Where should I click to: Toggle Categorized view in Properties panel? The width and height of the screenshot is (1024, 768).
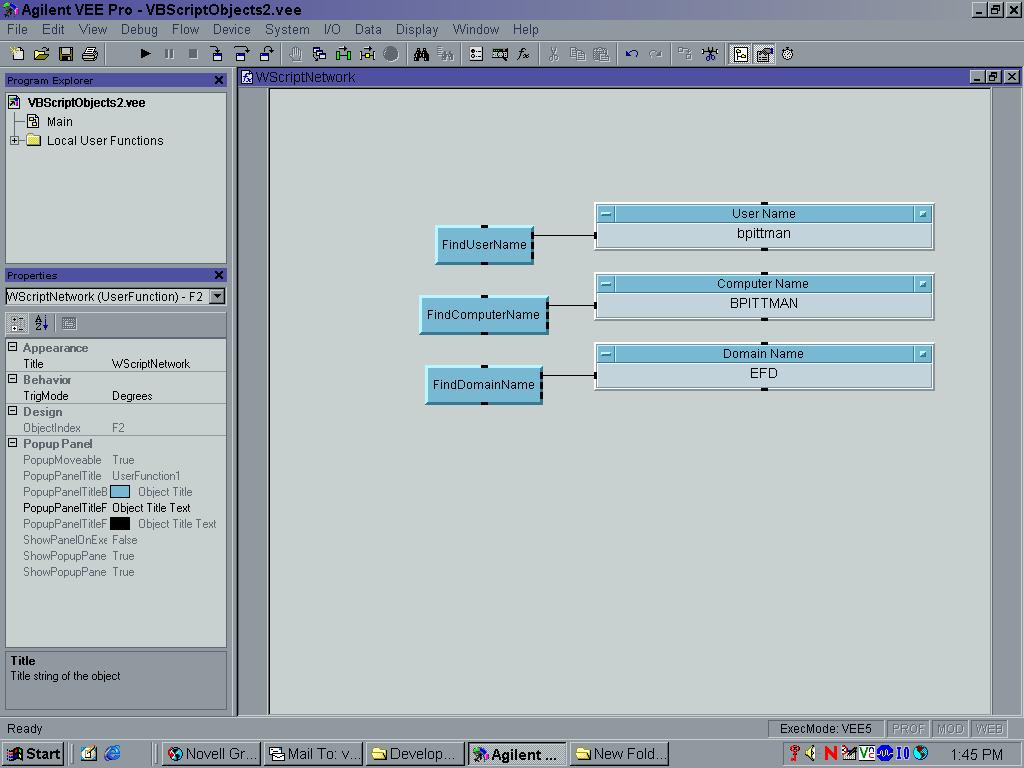(17, 323)
